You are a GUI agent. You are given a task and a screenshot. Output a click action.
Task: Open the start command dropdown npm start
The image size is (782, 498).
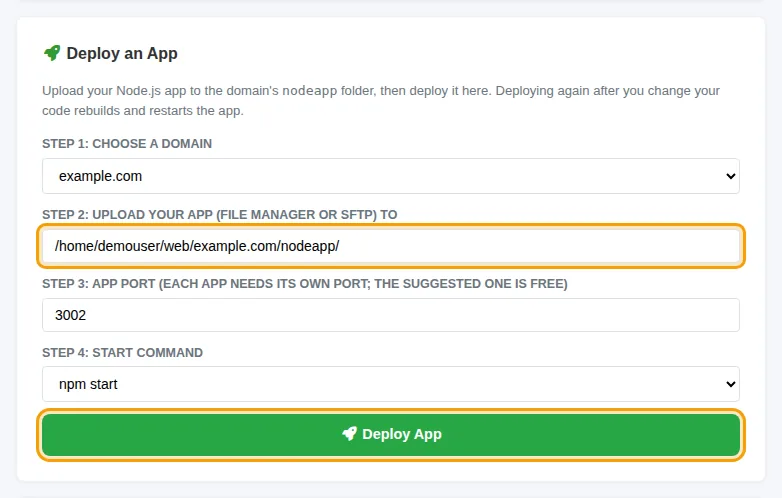391,384
